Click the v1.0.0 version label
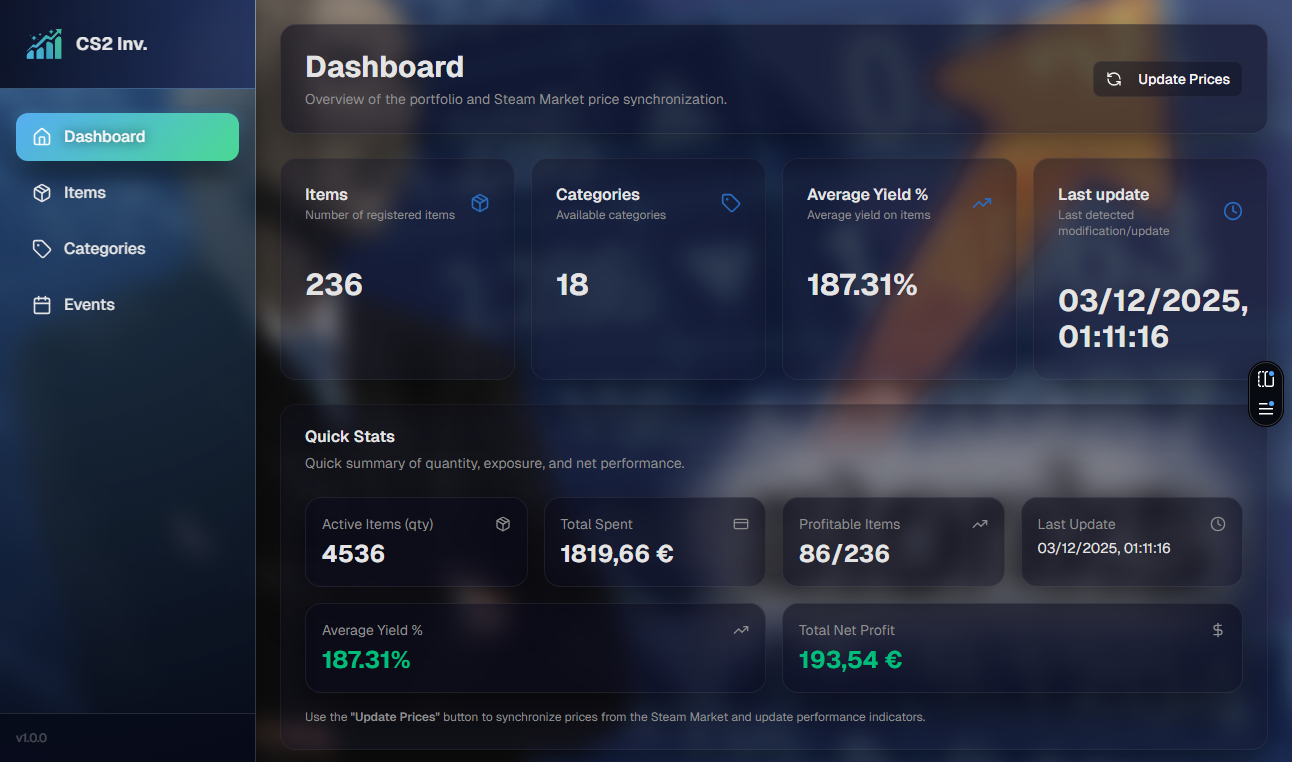1292x762 pixels. [x=31, y=738]
